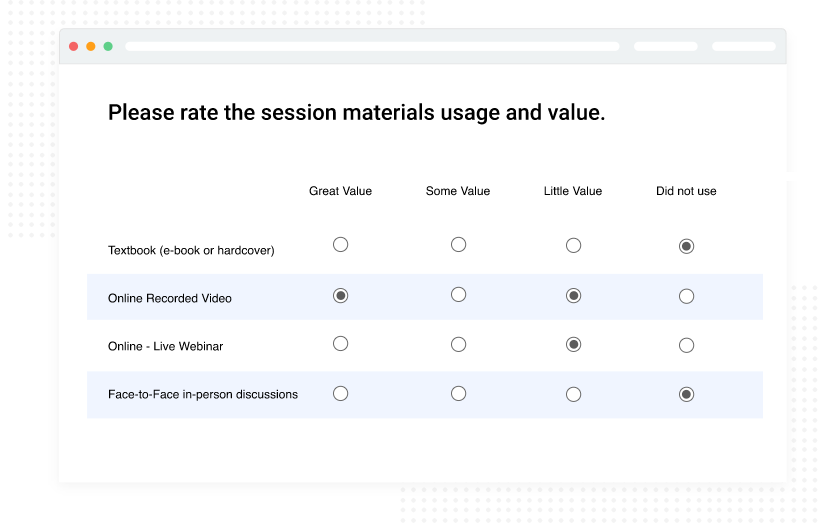Mark Little Value for Online - Live Webinar
Viewport: 818px width, 523px height.
click(x=573, y=345)
